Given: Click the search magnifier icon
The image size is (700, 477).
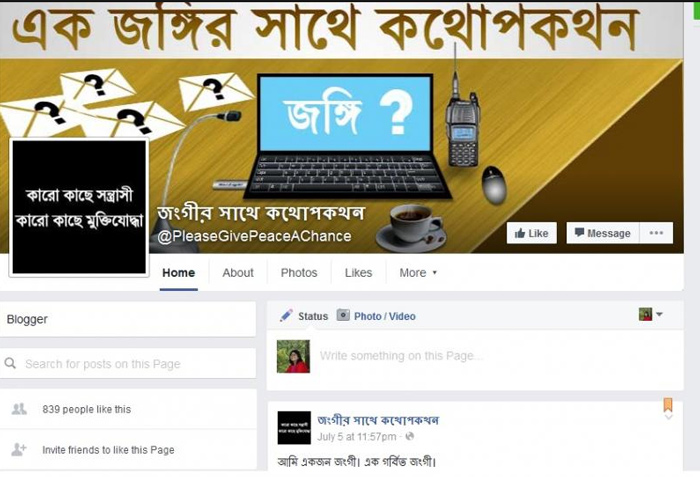Looking at the screenshot, I should [x=10, y=364].
